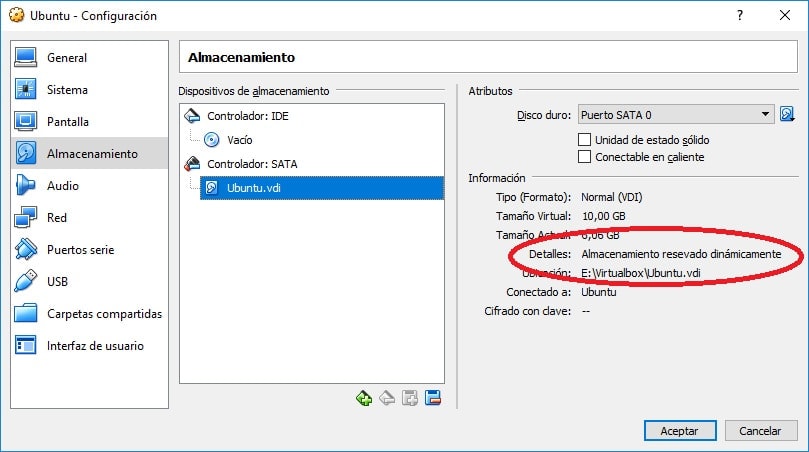This screenshot has width=809, height=452.
Task: Click the 10,00 GB virtual size value
Action: click(x=604, y=216)
